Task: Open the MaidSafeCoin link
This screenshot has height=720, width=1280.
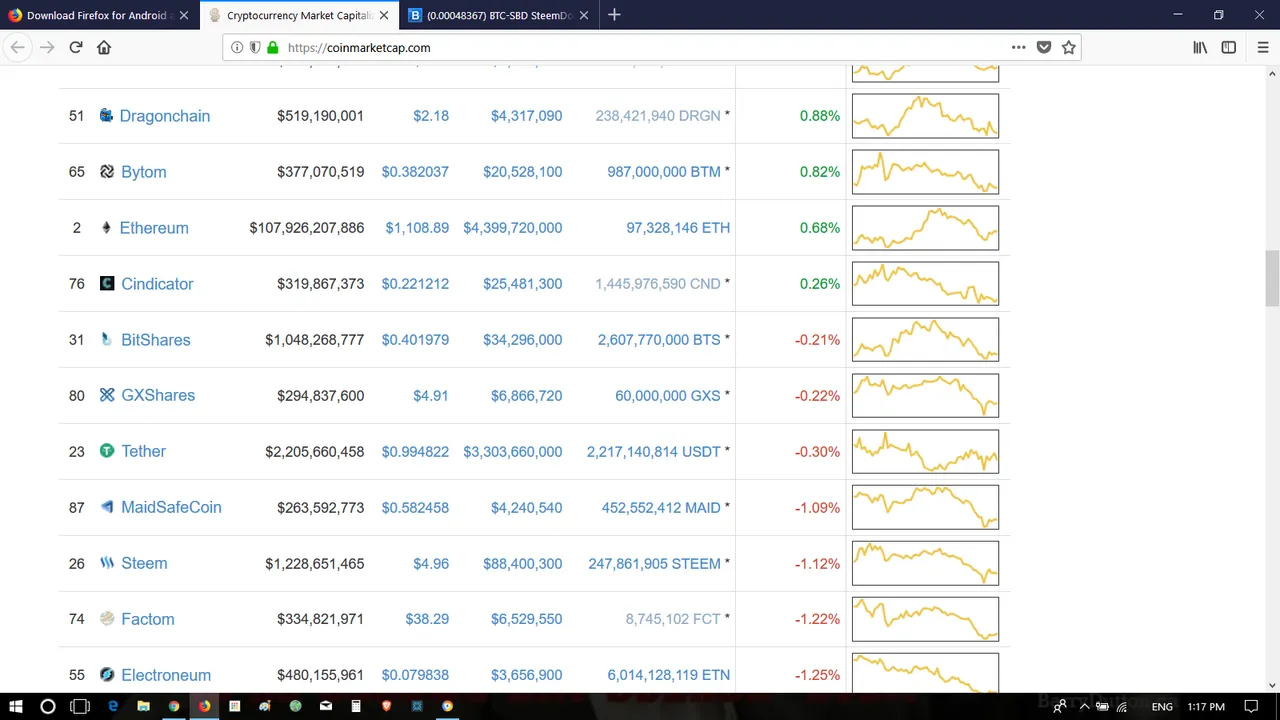Action: [171, 507]
